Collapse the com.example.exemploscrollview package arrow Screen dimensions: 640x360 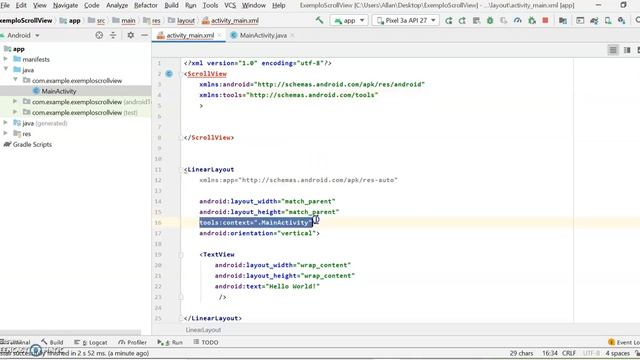[x=16, y=80]
